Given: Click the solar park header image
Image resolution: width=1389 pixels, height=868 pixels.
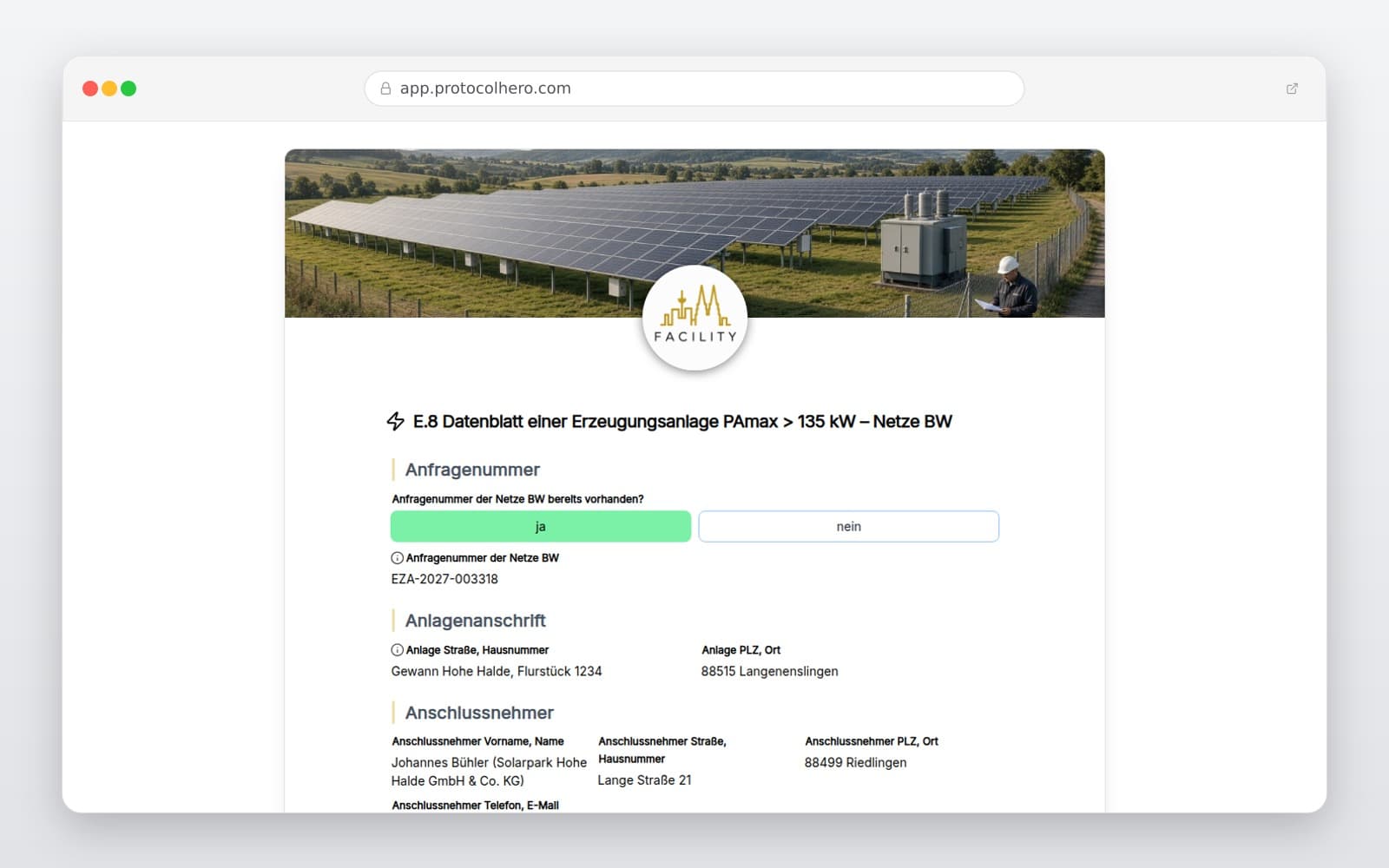Looking at the screenshot, I should click(694, 233).
